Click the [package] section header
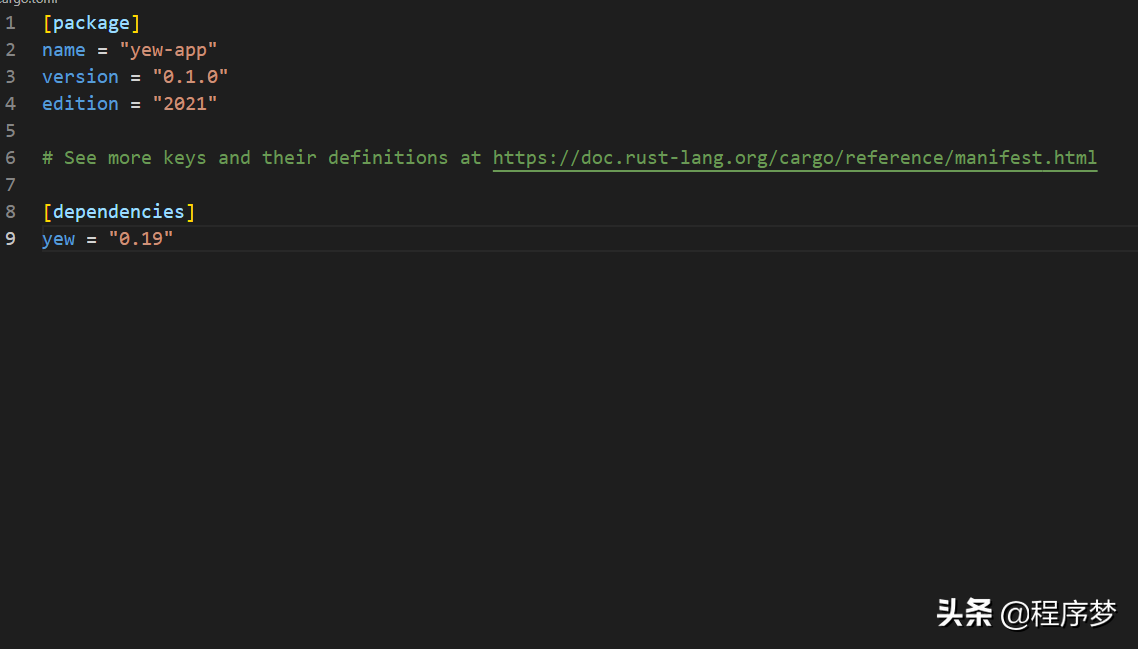The width and height of the screenshot is (1138, 649). tap(91, 23)
